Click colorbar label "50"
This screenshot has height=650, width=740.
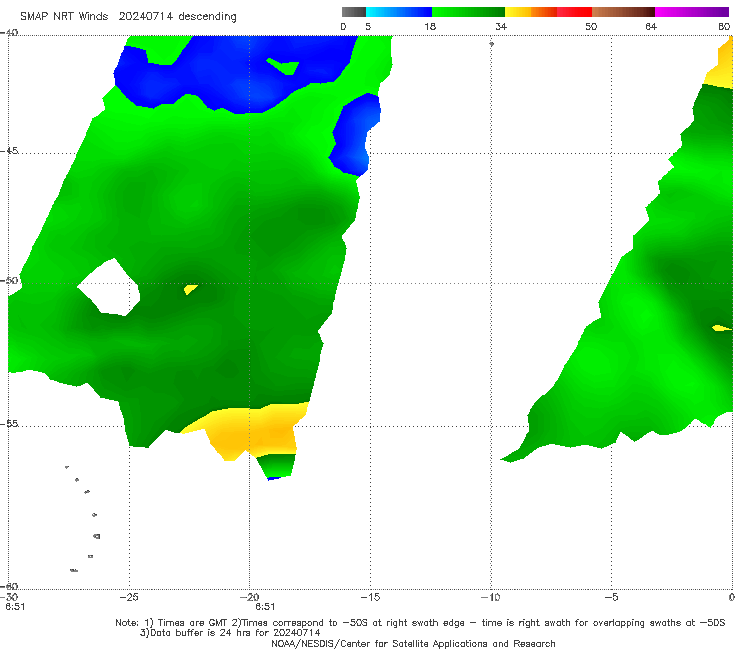coord(591,27)
